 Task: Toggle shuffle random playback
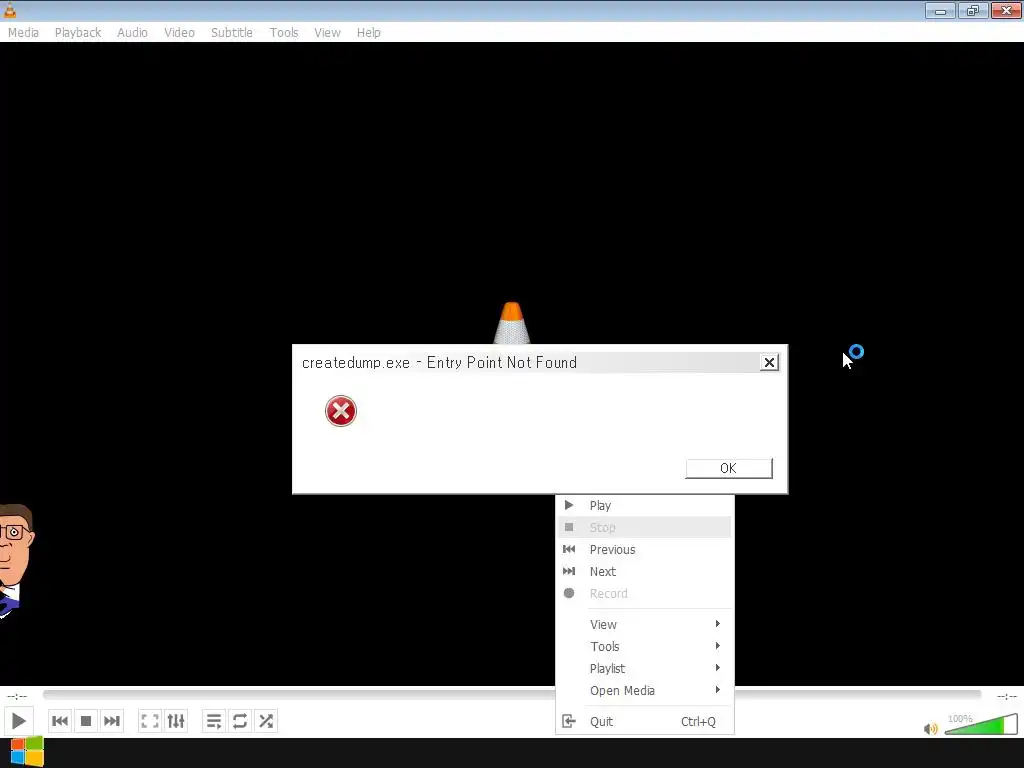pyautogui.click(x=266, y=721)
